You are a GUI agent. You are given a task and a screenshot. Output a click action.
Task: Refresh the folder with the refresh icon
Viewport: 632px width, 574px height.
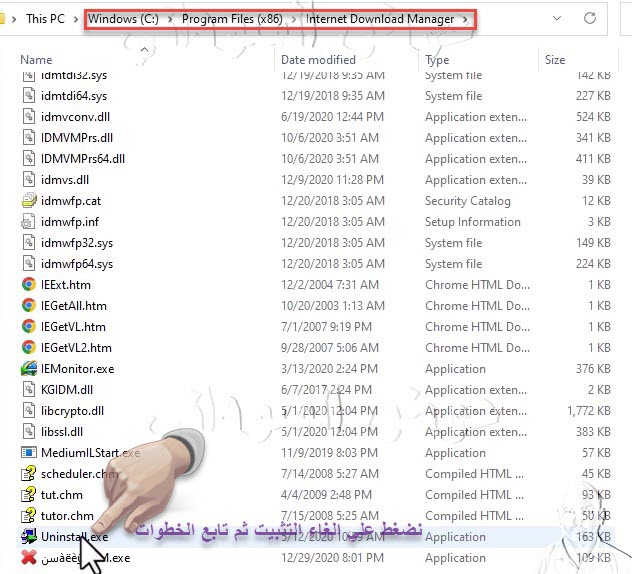coord(591,18)
